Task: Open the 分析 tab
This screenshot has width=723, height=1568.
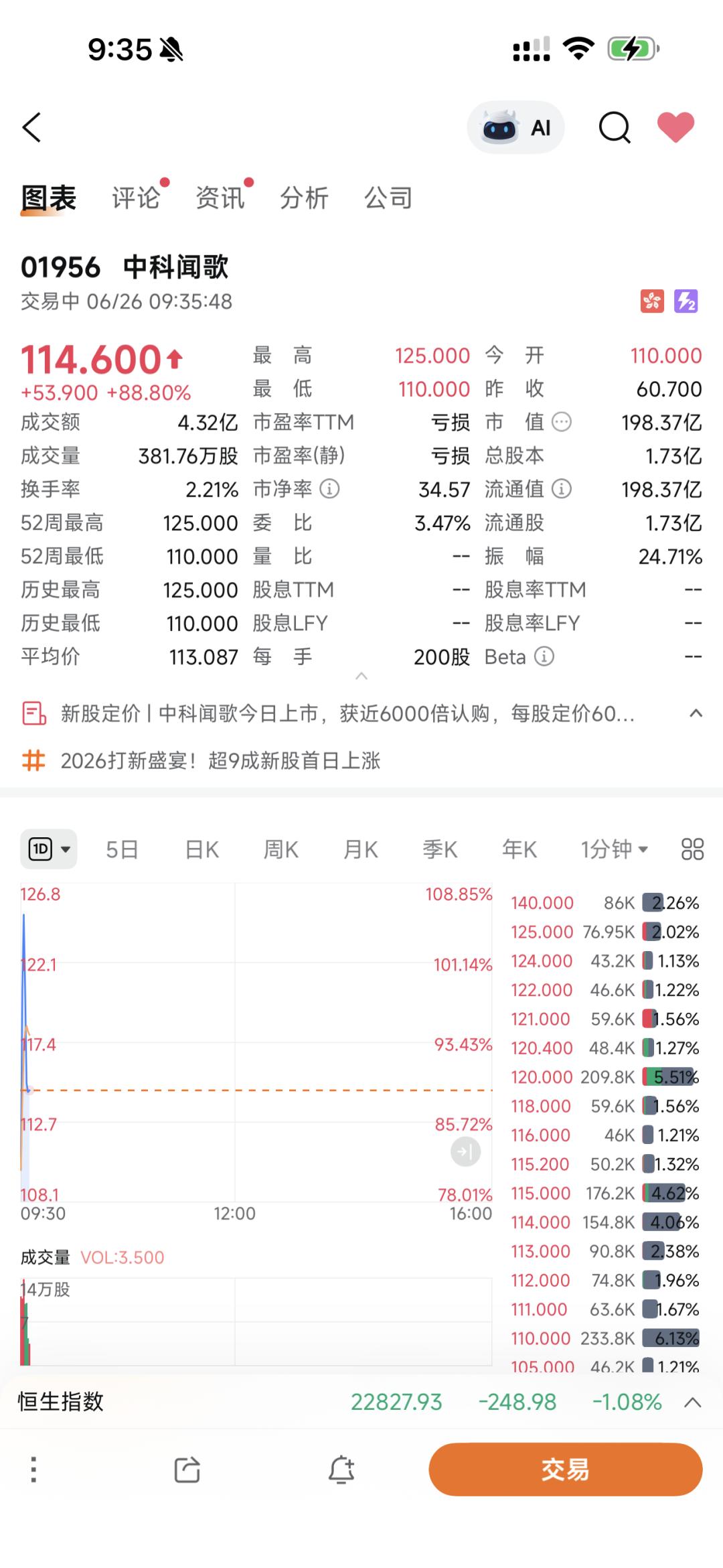Action: point(304,198)
